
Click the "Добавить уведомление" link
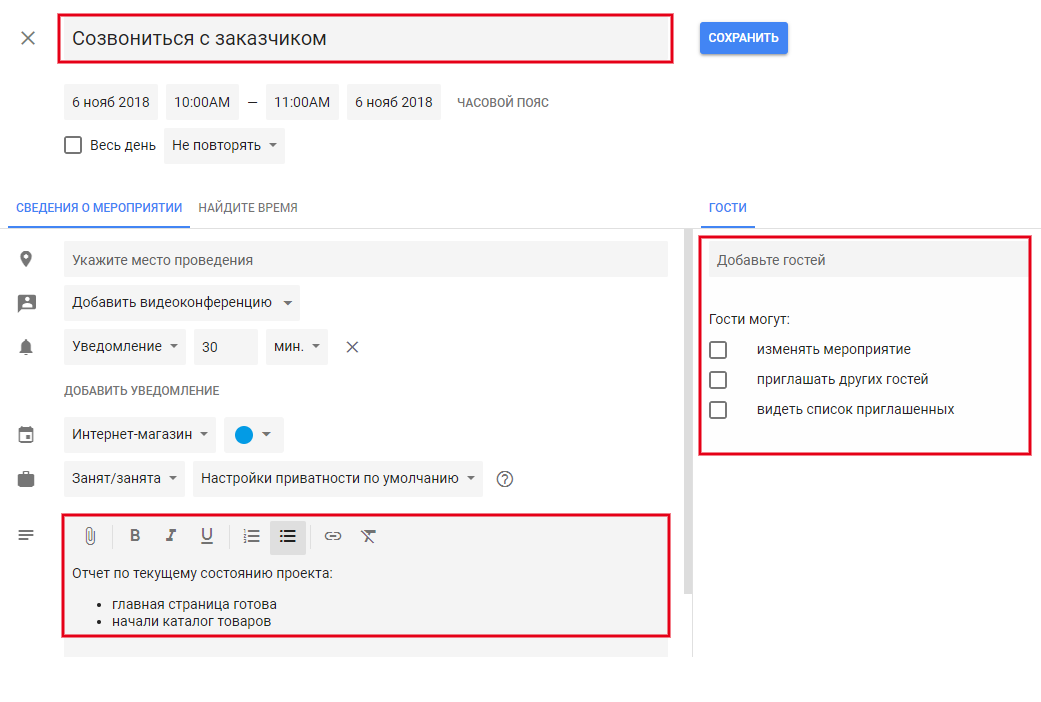[142, 391]
